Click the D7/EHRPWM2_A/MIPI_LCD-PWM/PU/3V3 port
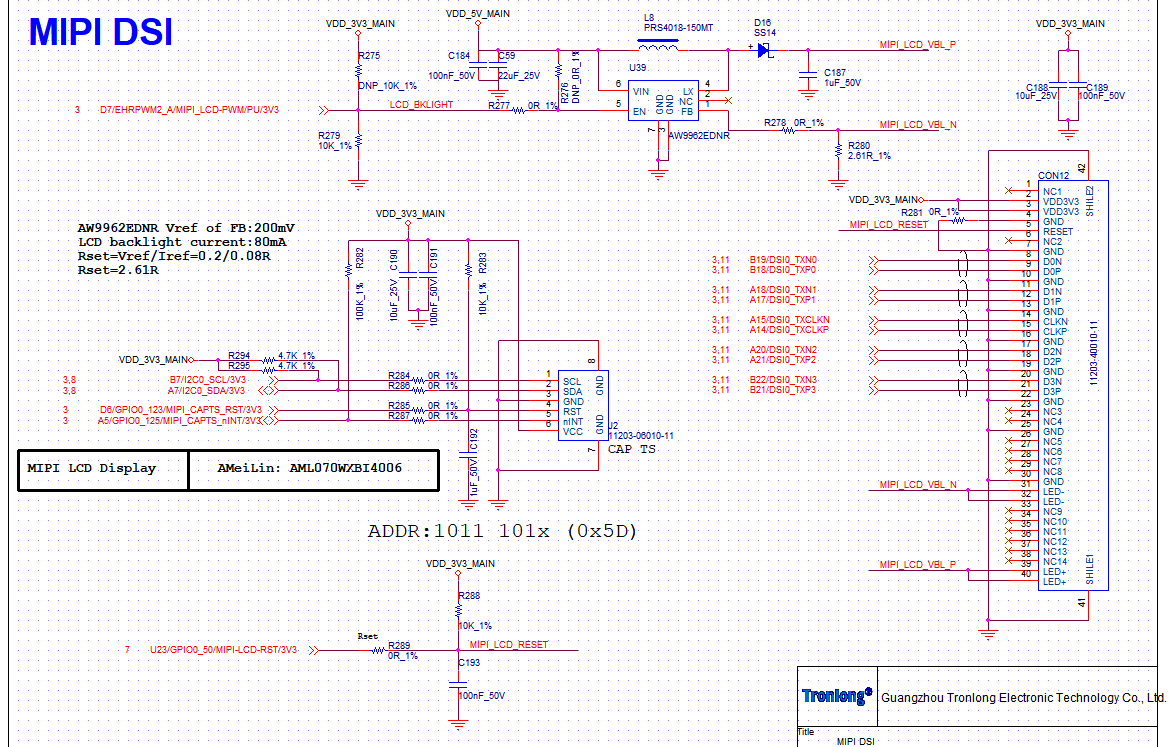The width and height of the screenshot is (1173, 747). pos(189,110)
